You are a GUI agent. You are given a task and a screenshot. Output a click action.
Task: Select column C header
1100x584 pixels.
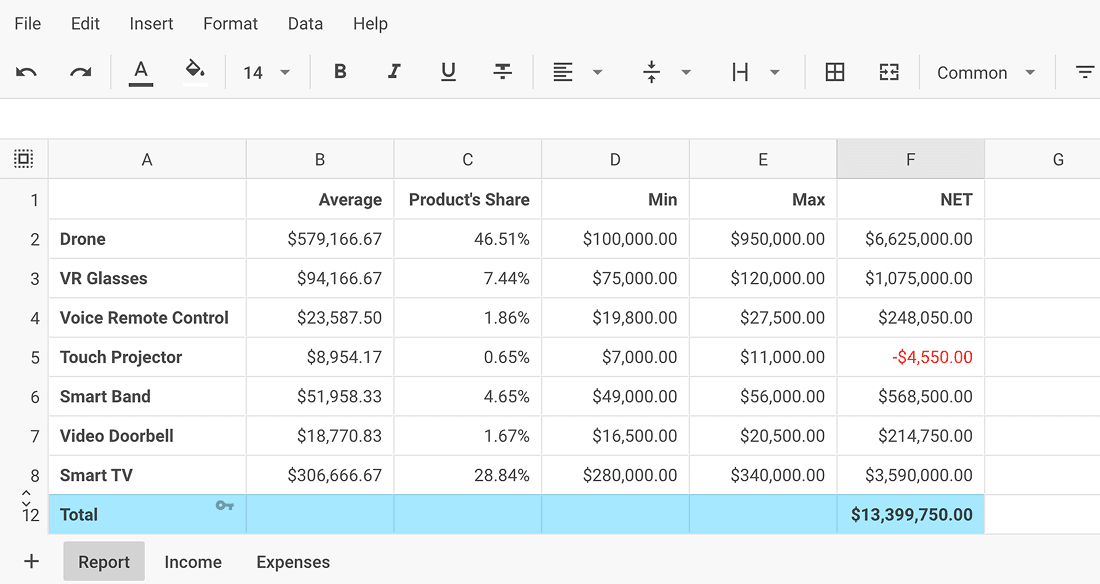[468, 159]
